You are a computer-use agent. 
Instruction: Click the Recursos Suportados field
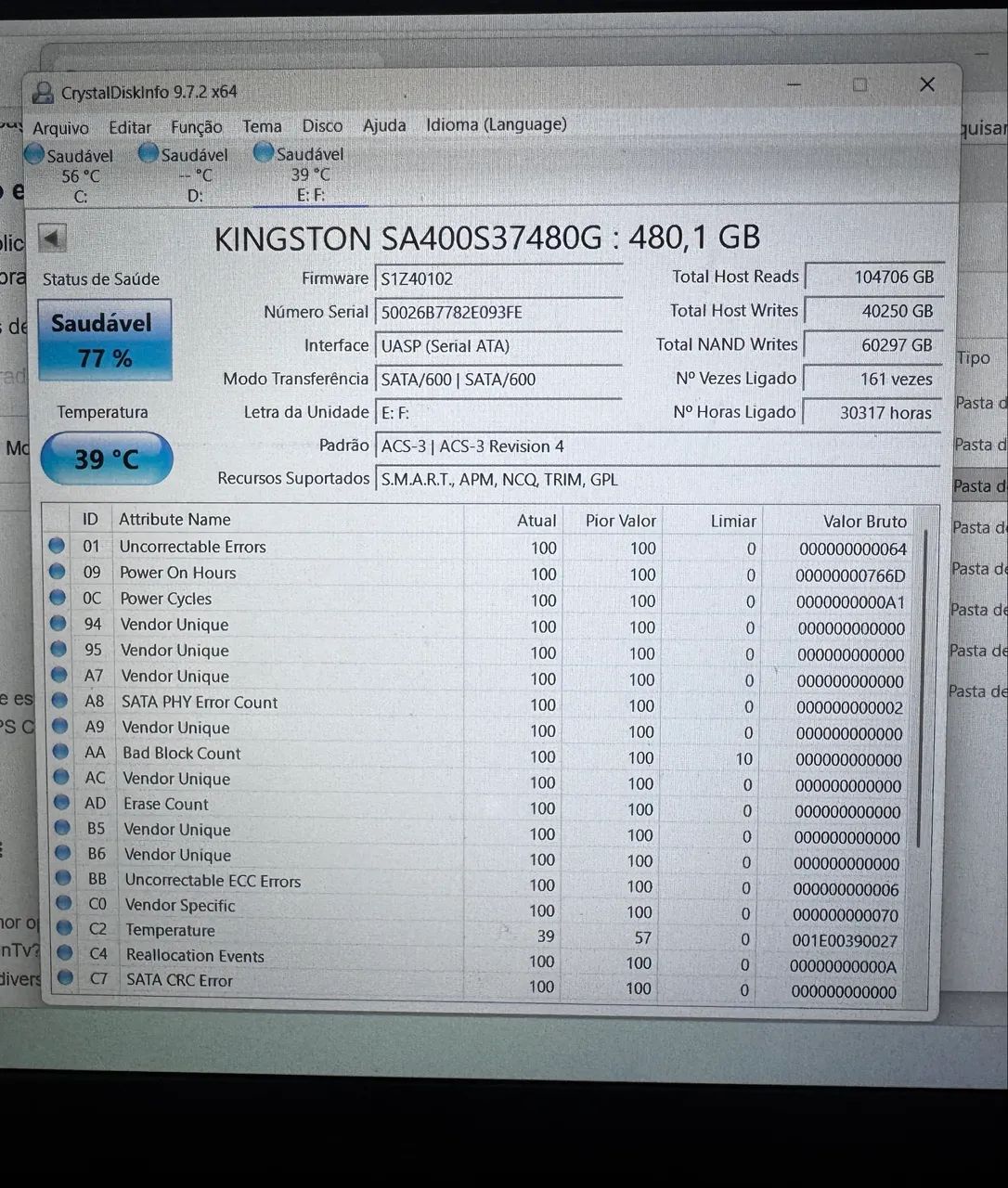click(x=657, y=479)
